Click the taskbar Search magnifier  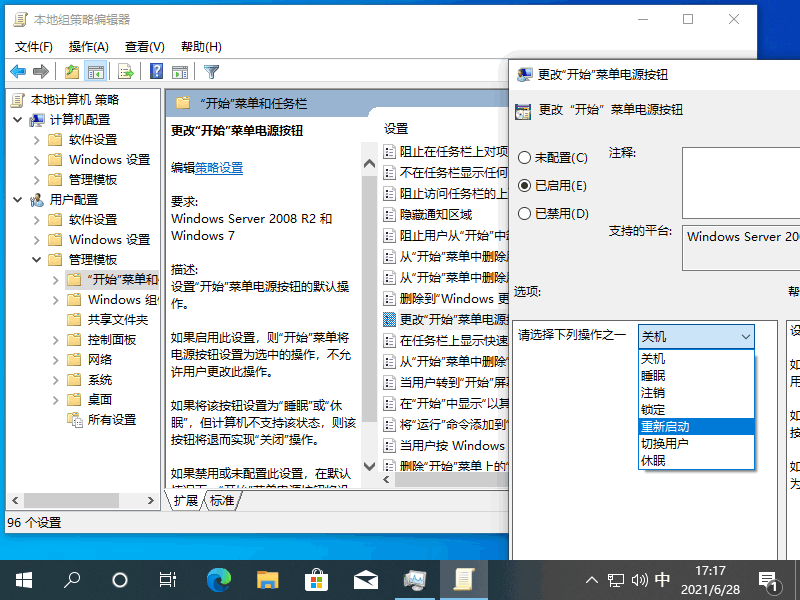(x=72, y=580)
